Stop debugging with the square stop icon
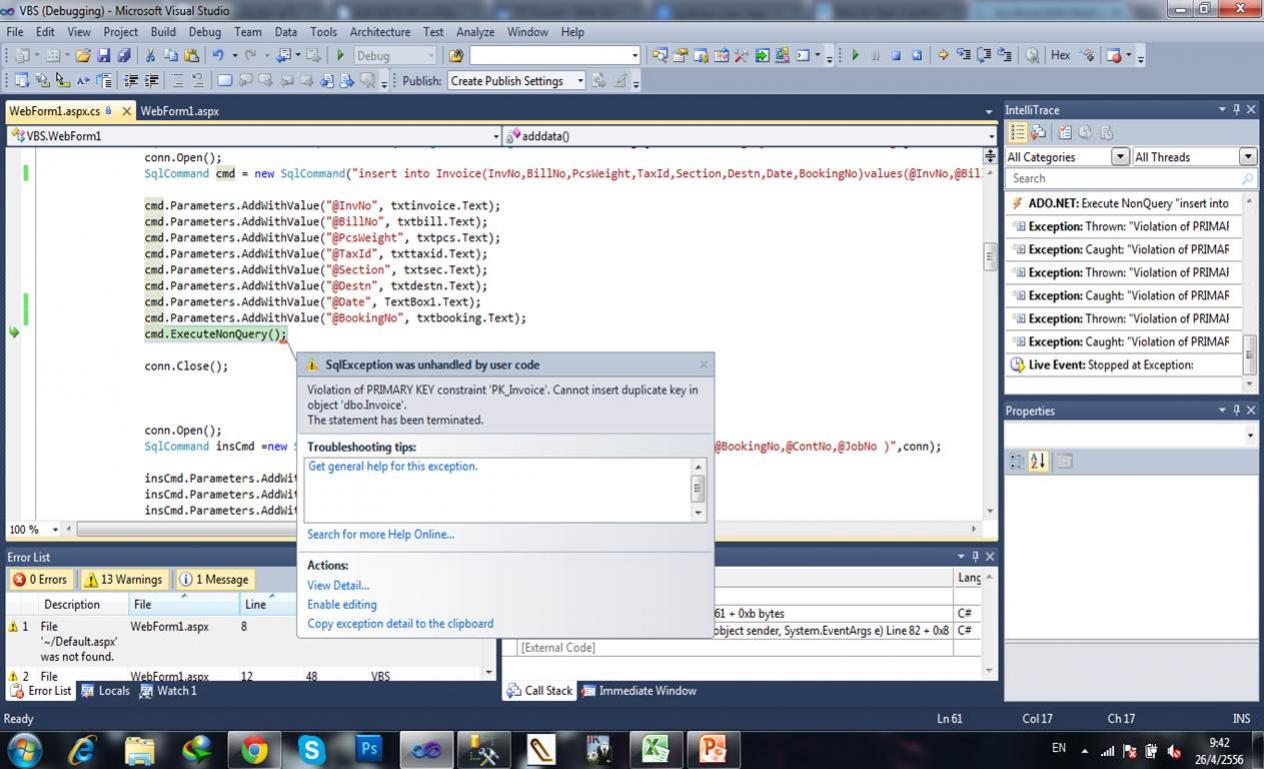1264x769 pixels. pos(896,56)
